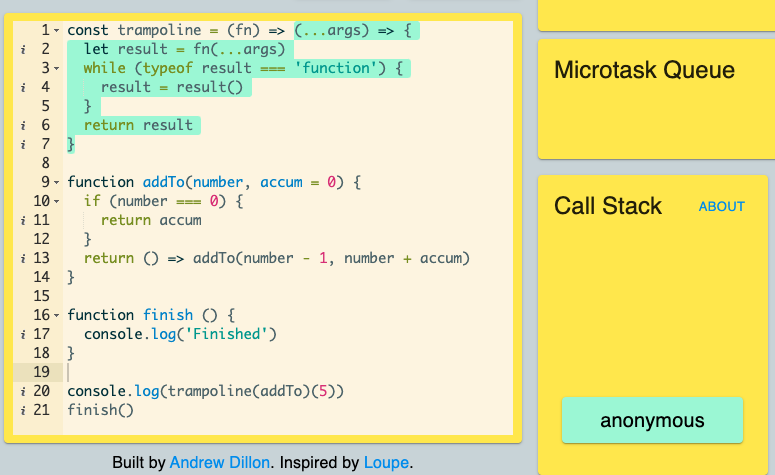The image size is (775, 475).
Task: Click the info marker on line 2
Action: click(23, 49)
